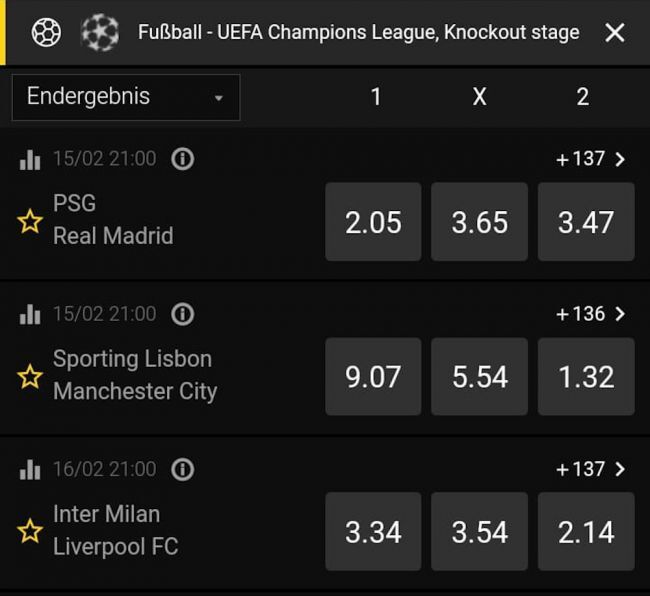
Task: Select PSG home win odds 2.05
Action: 373,222
